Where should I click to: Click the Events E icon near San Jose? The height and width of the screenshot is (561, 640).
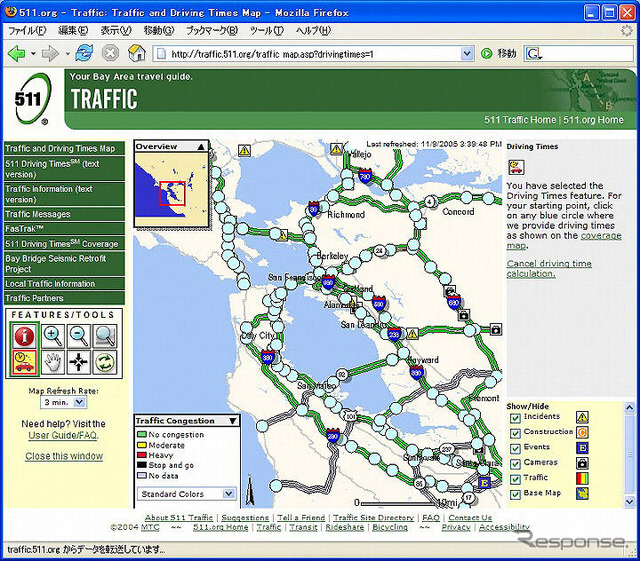484,483
